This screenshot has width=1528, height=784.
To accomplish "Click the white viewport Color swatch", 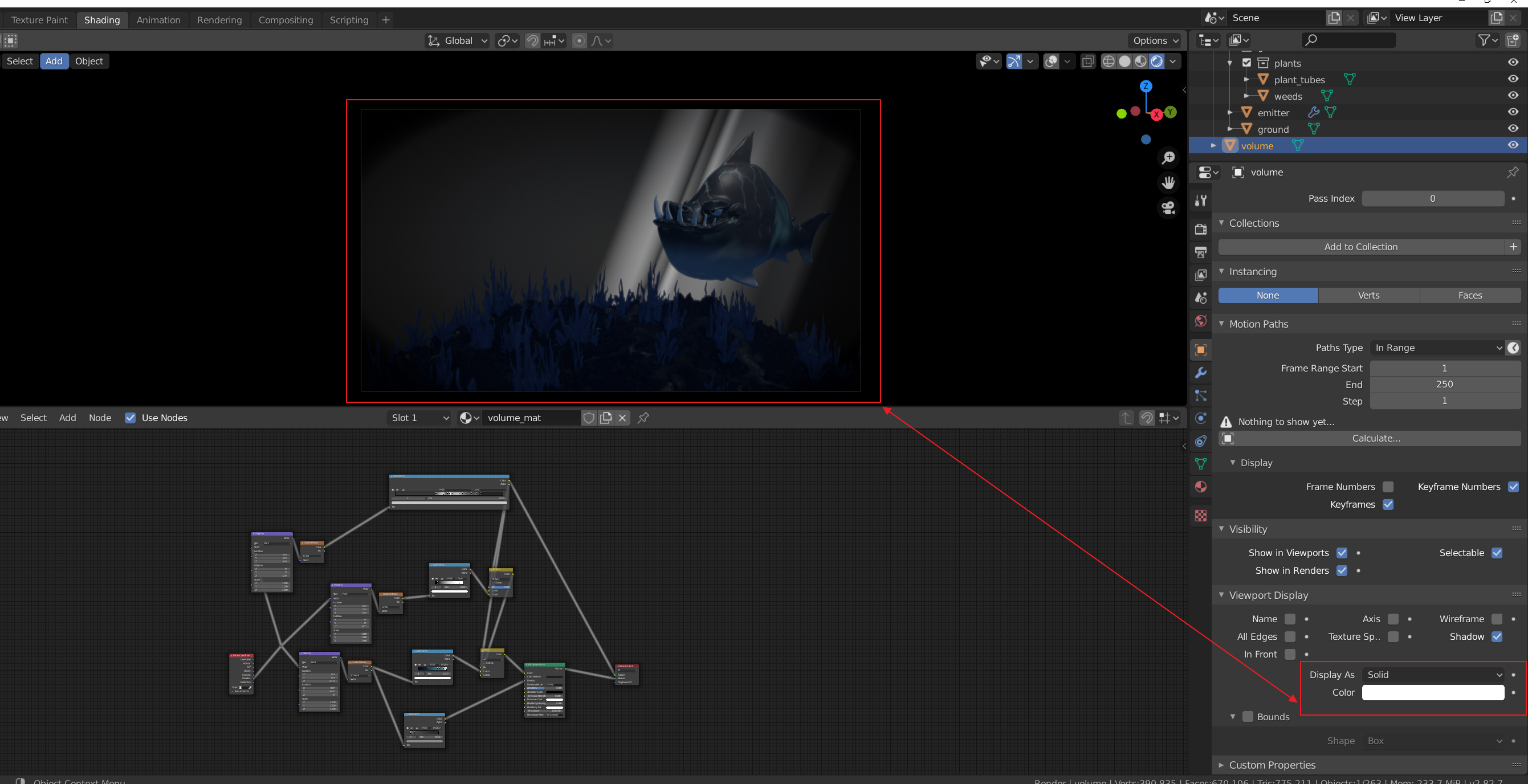I will tap(1432, 692).
